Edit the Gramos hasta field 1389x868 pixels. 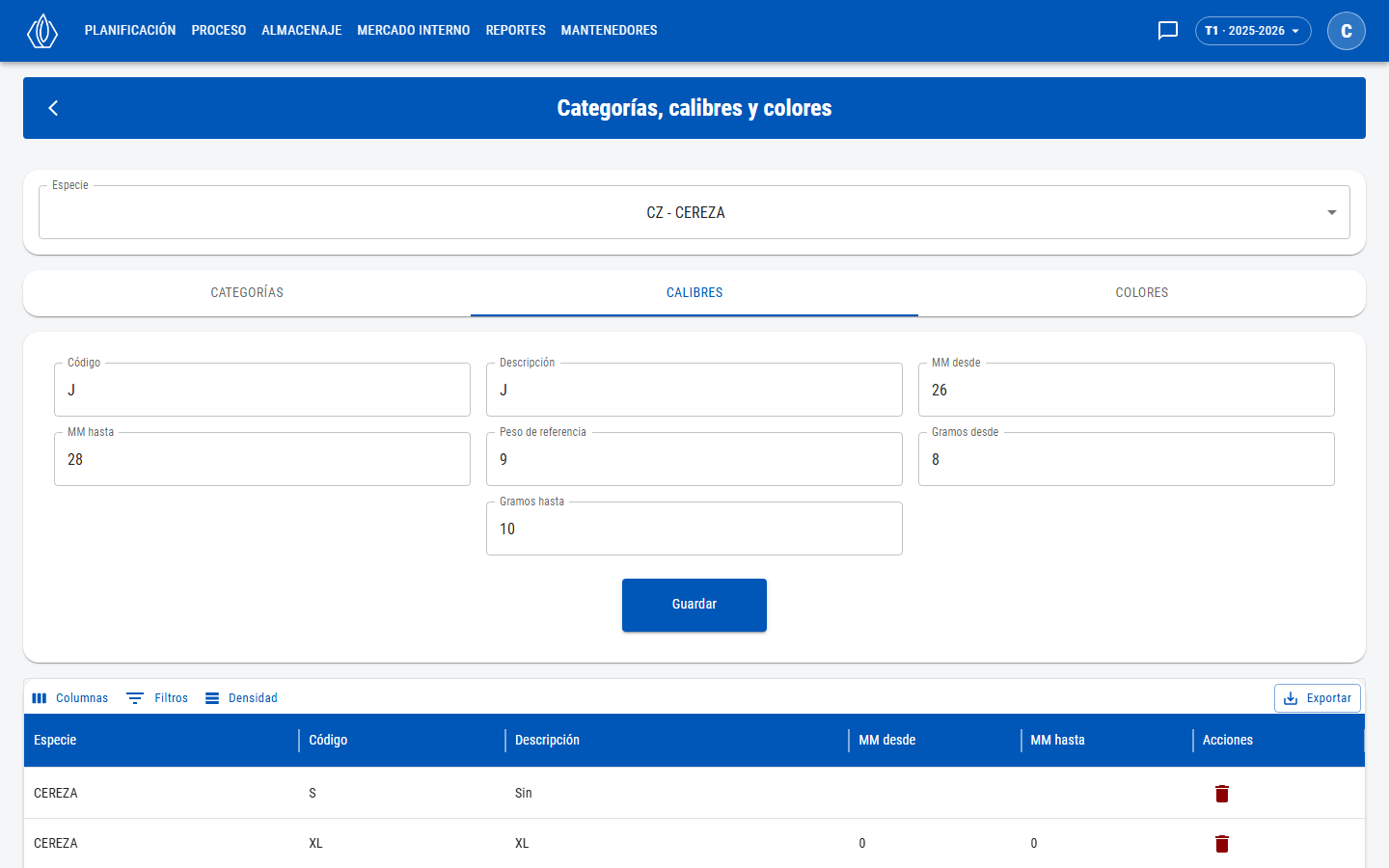(694, 529)
